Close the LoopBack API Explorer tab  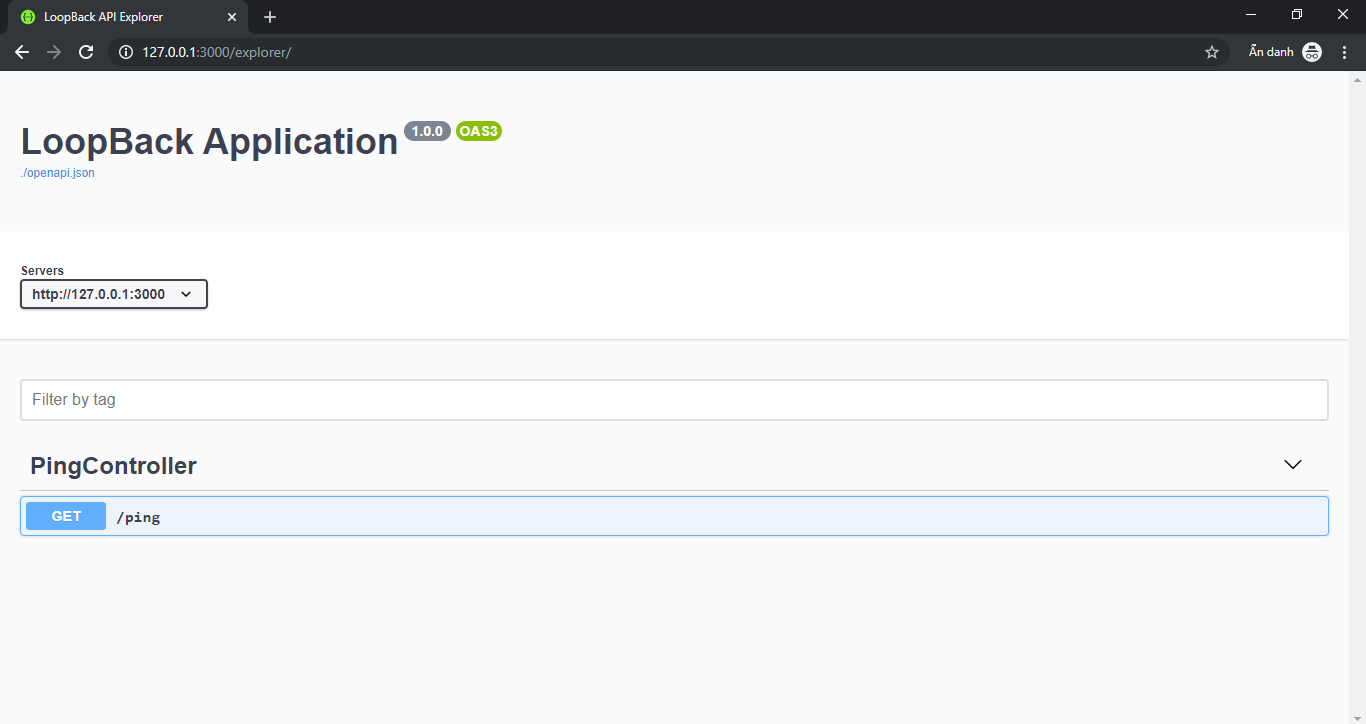[x=232, y=17]
